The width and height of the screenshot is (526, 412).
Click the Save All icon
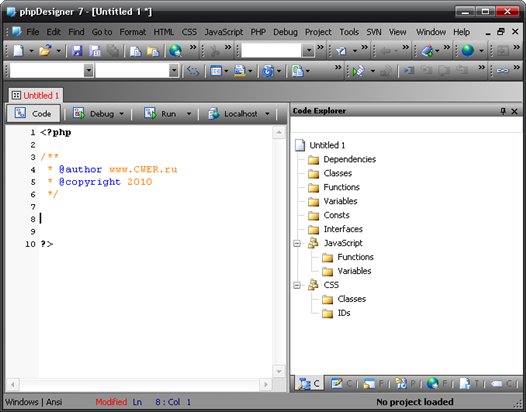tap(95, 51)
